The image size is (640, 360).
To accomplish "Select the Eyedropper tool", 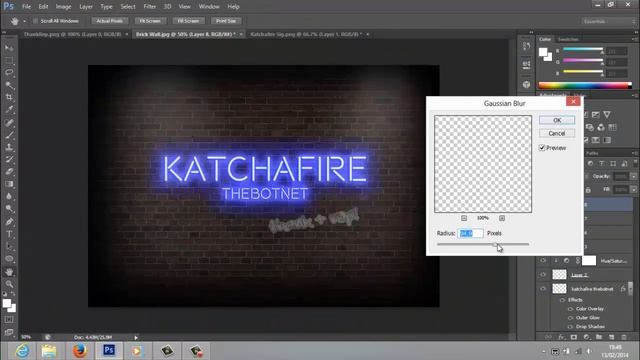I will [9, 109].
